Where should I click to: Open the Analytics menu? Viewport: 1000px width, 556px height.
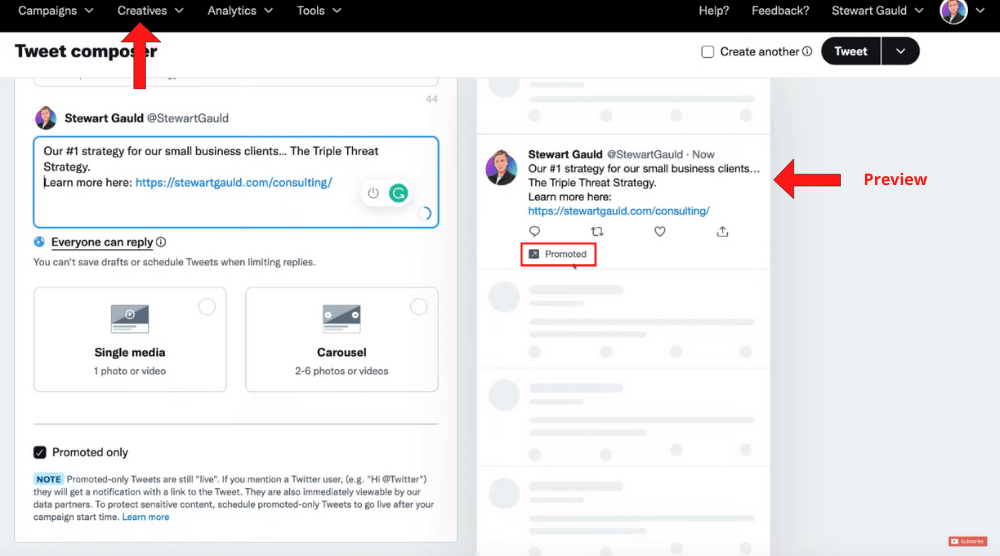(240, 11)
